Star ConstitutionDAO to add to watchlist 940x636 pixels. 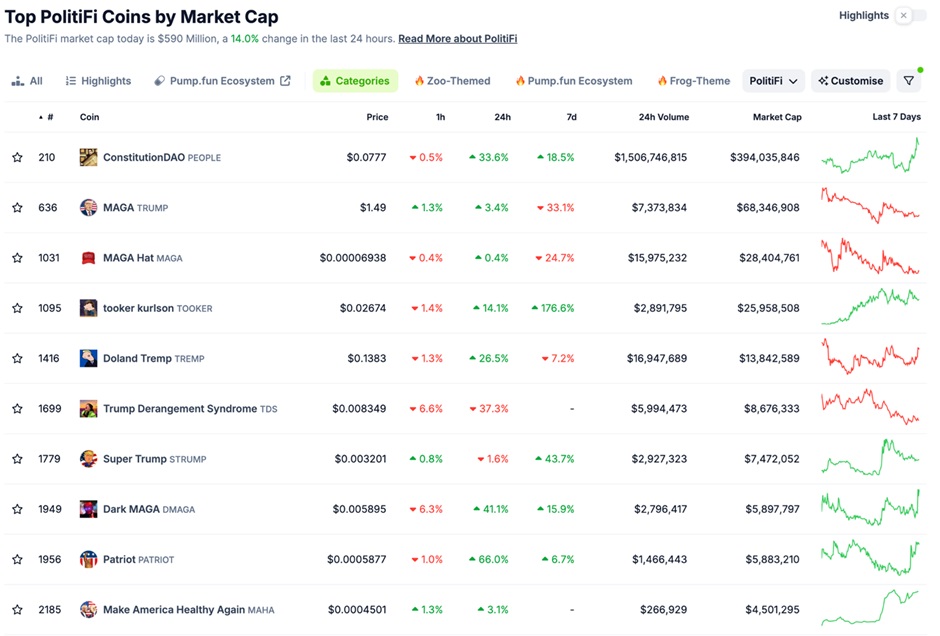coord(17,158)
